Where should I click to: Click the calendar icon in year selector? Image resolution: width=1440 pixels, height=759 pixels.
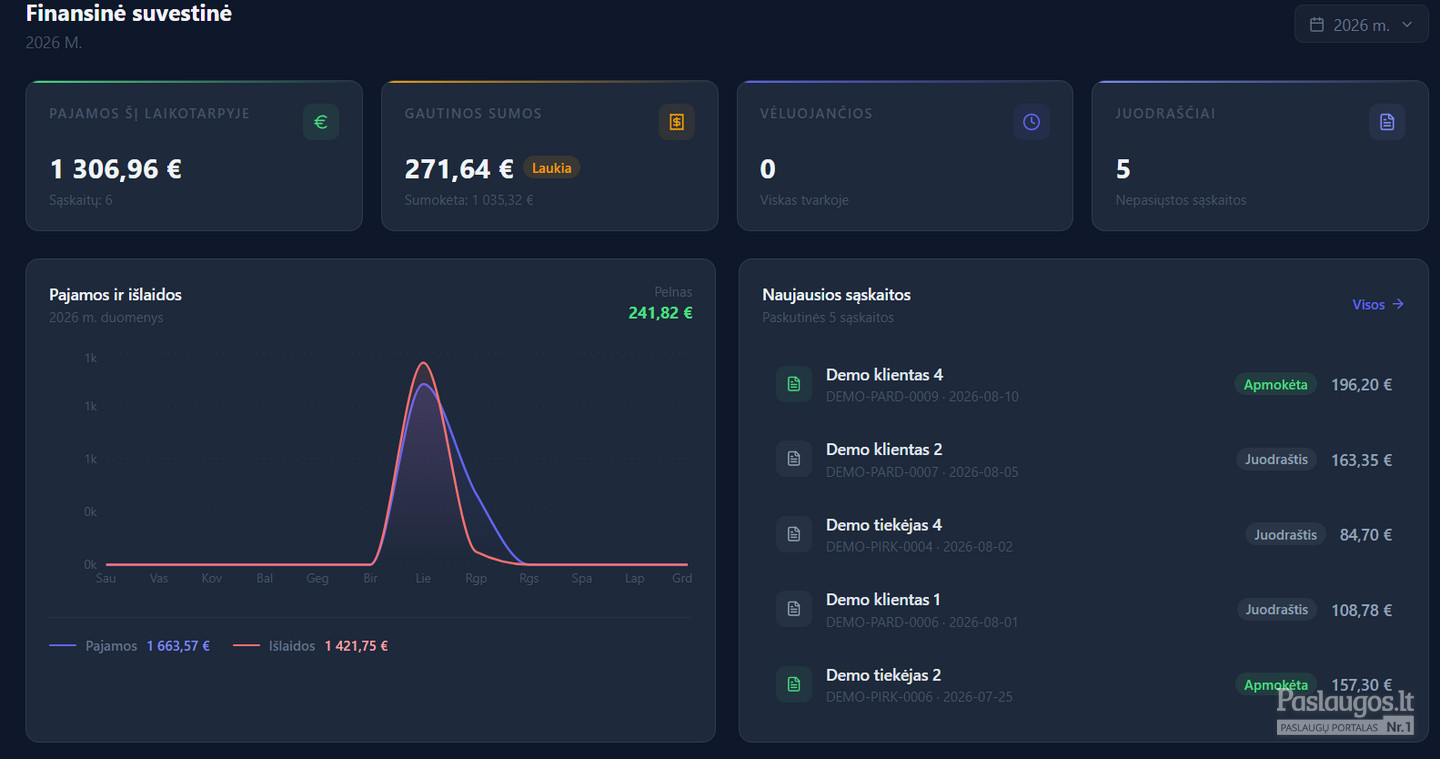1317,25
